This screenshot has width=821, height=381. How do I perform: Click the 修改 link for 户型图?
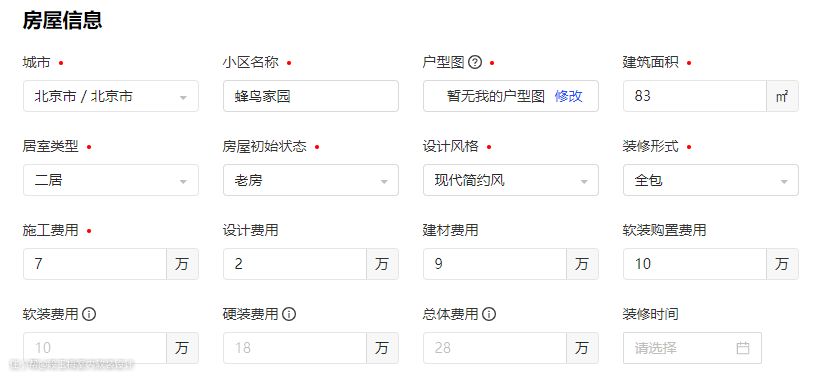click(568, 96)
